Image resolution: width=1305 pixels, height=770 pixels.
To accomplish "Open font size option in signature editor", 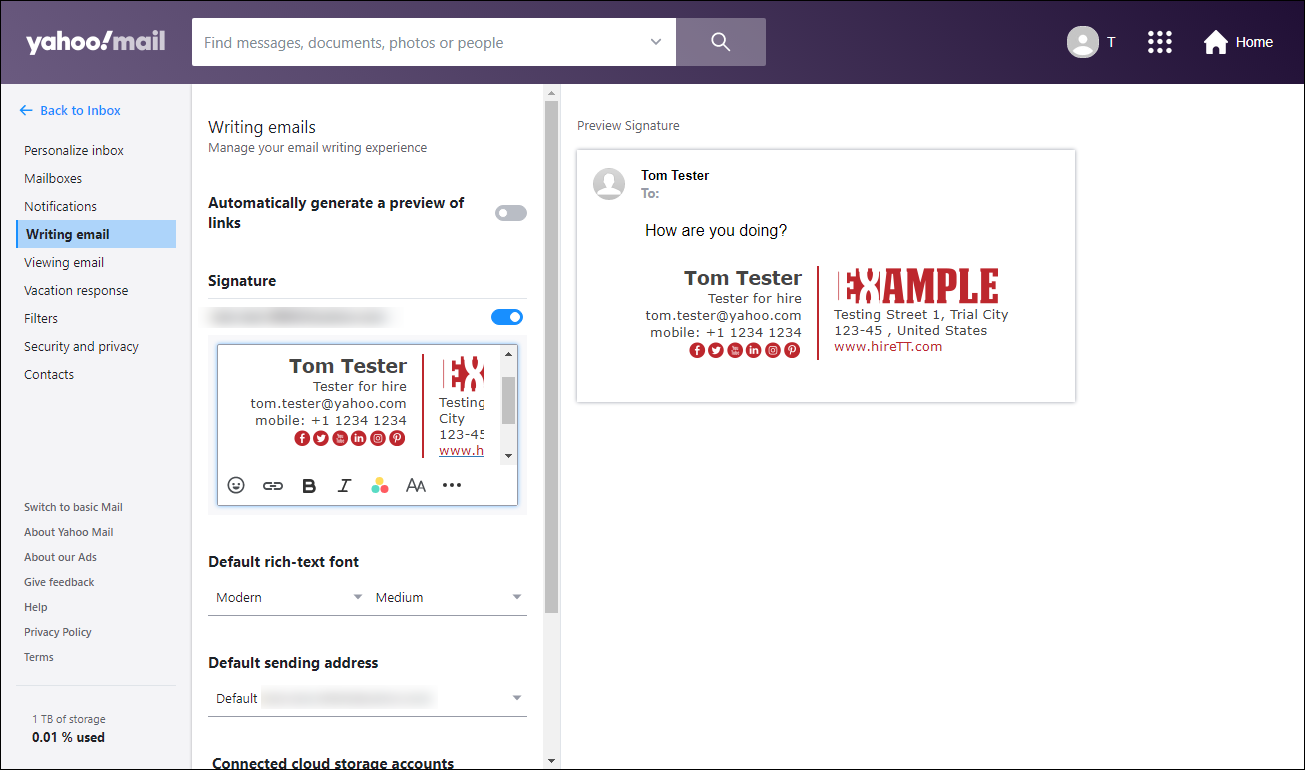I will [x=416, y=485].
